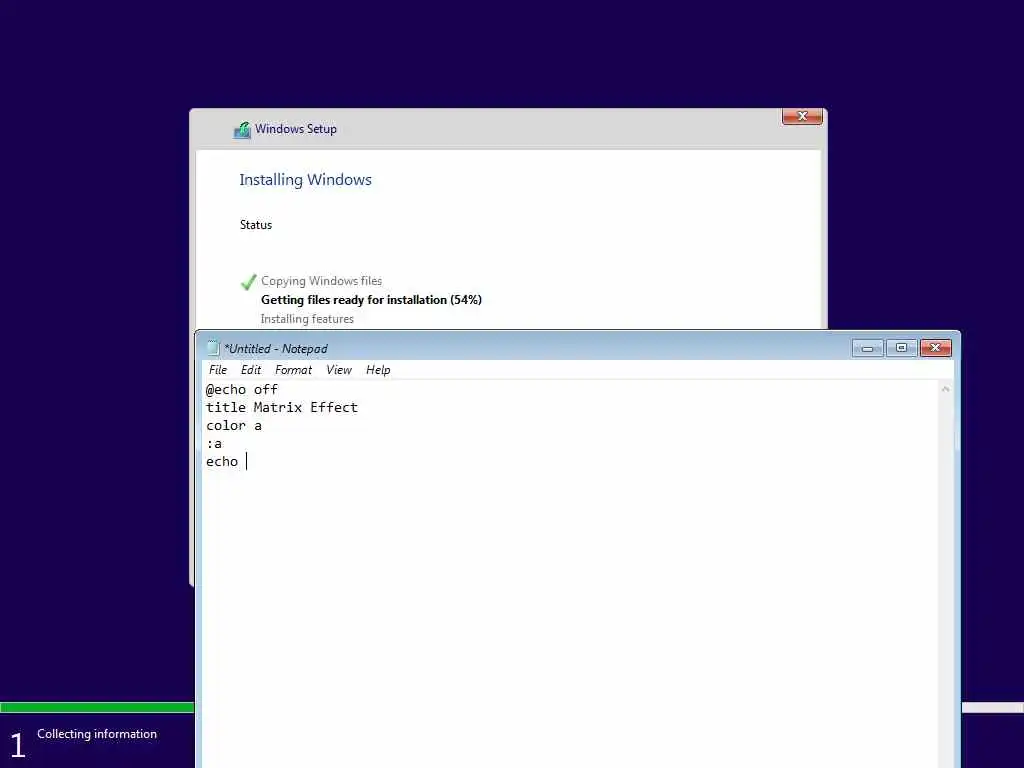Click 'Collecting information' step label
1024x768 pixels.
[97, 734]
